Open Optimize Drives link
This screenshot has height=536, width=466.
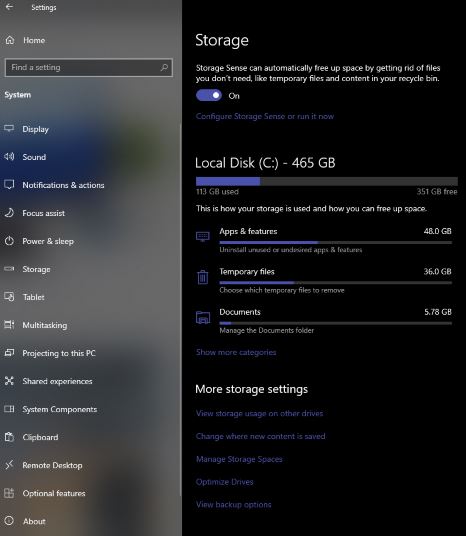225,482
